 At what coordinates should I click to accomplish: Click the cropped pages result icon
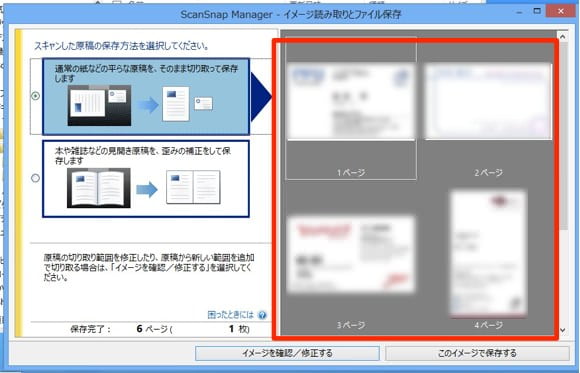point(187,104)
